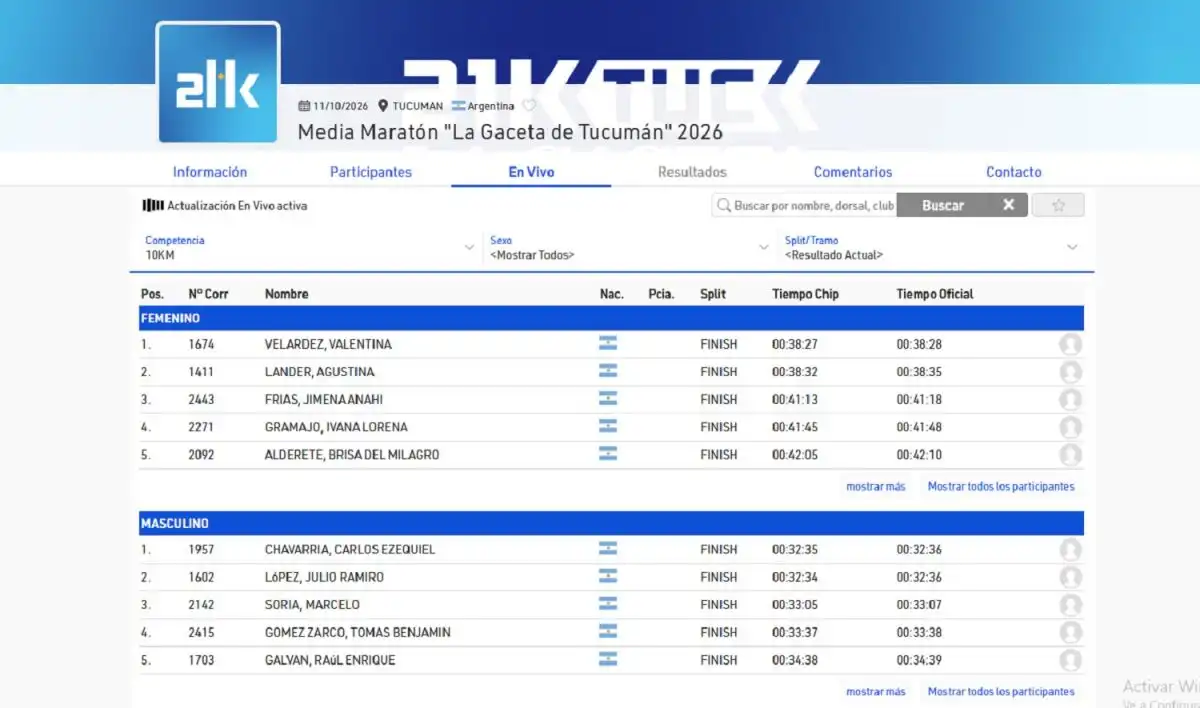Click 'mostrar más' under Femenino

pos(875,487)
